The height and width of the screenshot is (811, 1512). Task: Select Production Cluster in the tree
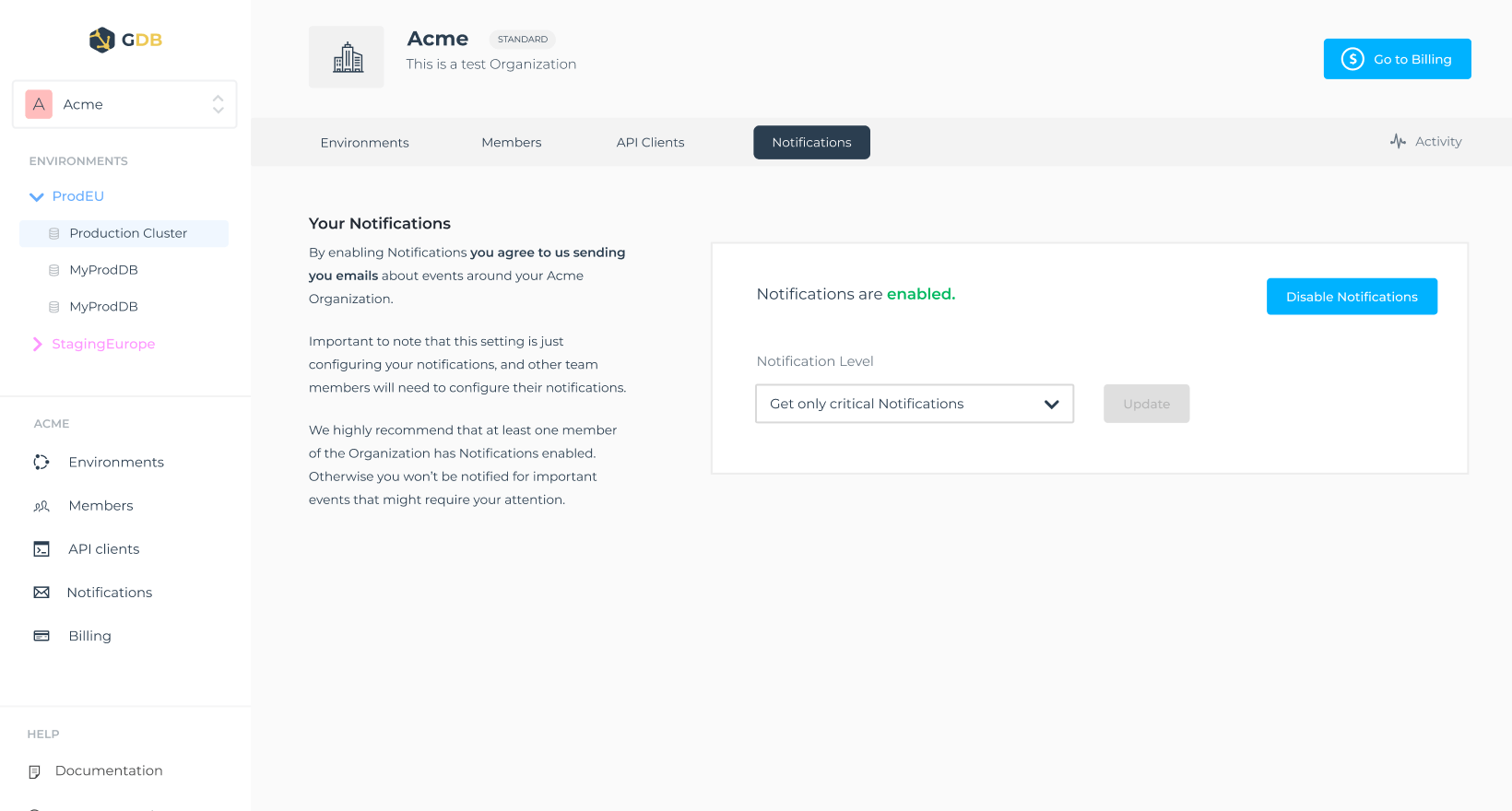pos(128,233)
